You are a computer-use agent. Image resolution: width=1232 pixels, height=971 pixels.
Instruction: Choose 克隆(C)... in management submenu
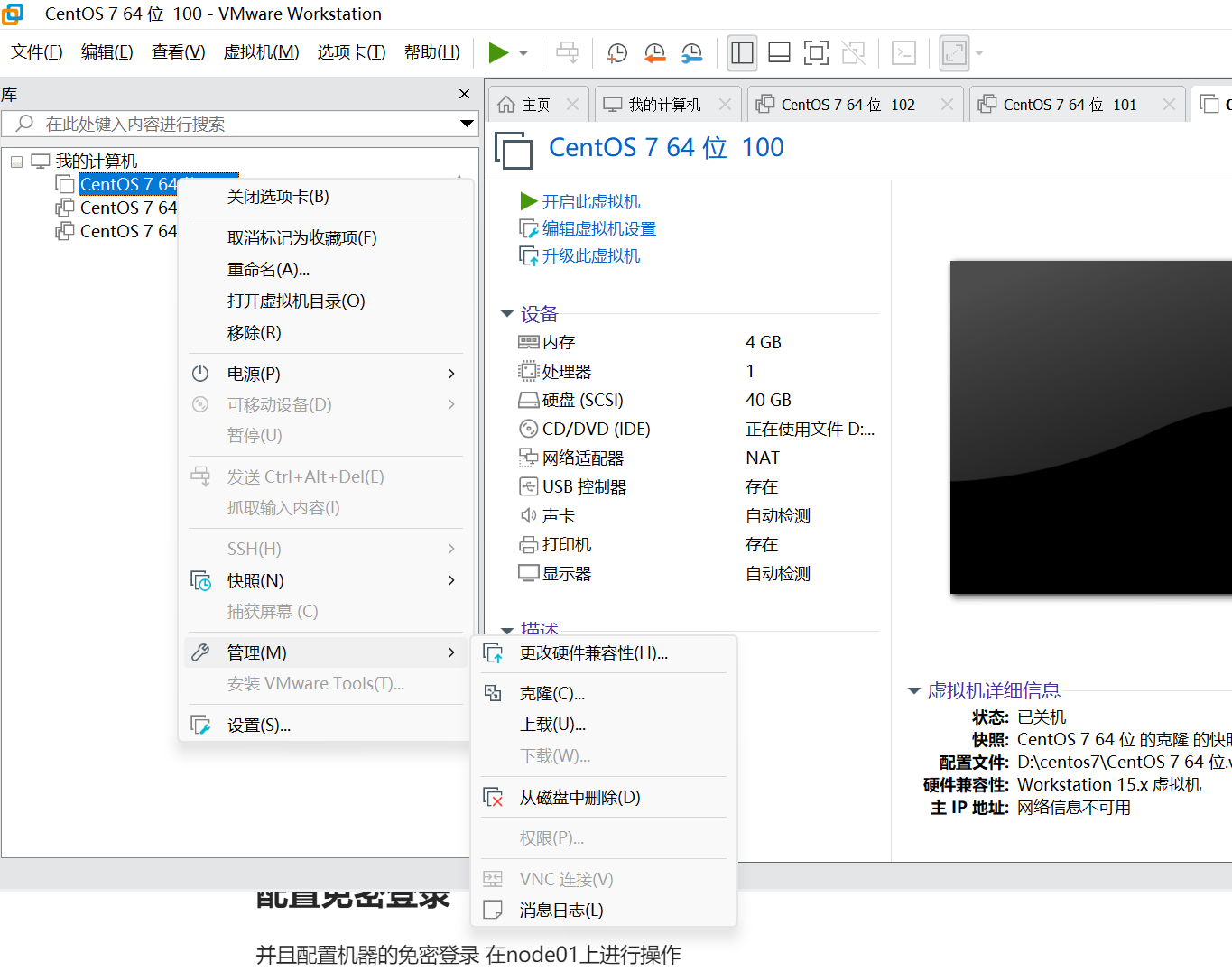click(604, 694)
